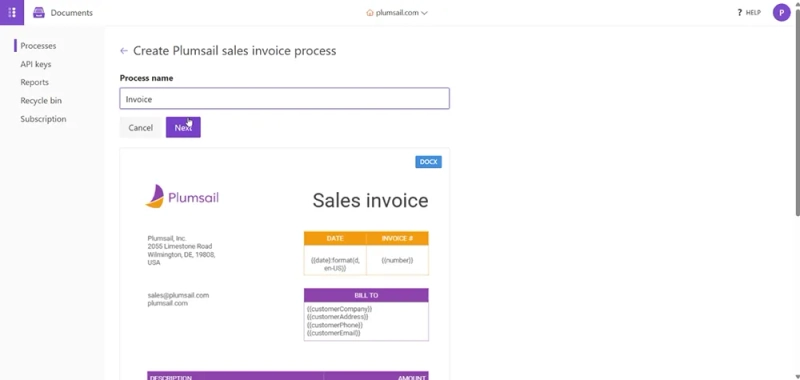Image resolution: width=800 pixels, height=380 pixels.
Task: Click the Documents title text
Action: coord(71,13)
